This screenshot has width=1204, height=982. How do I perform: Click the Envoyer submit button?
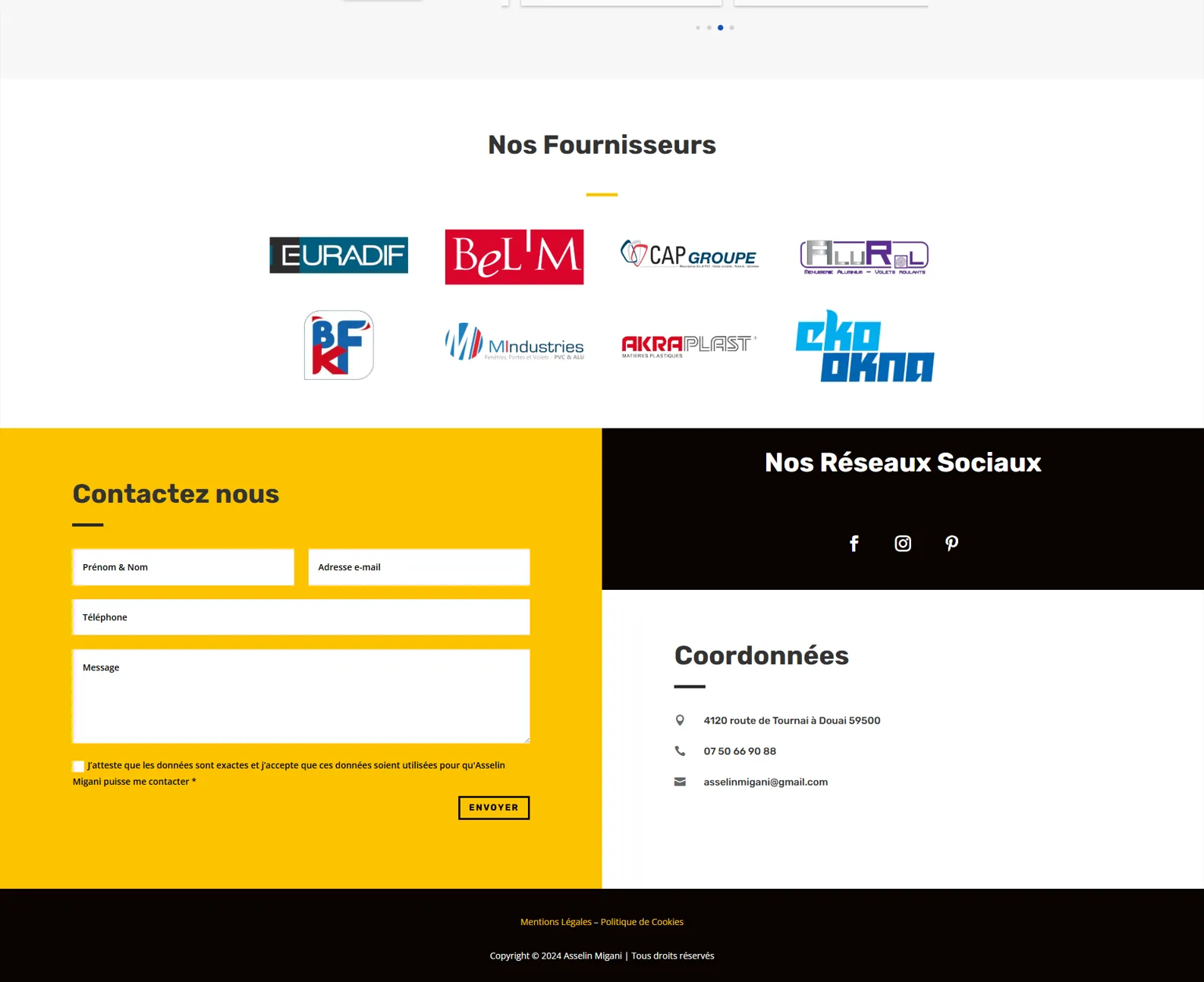494,808
